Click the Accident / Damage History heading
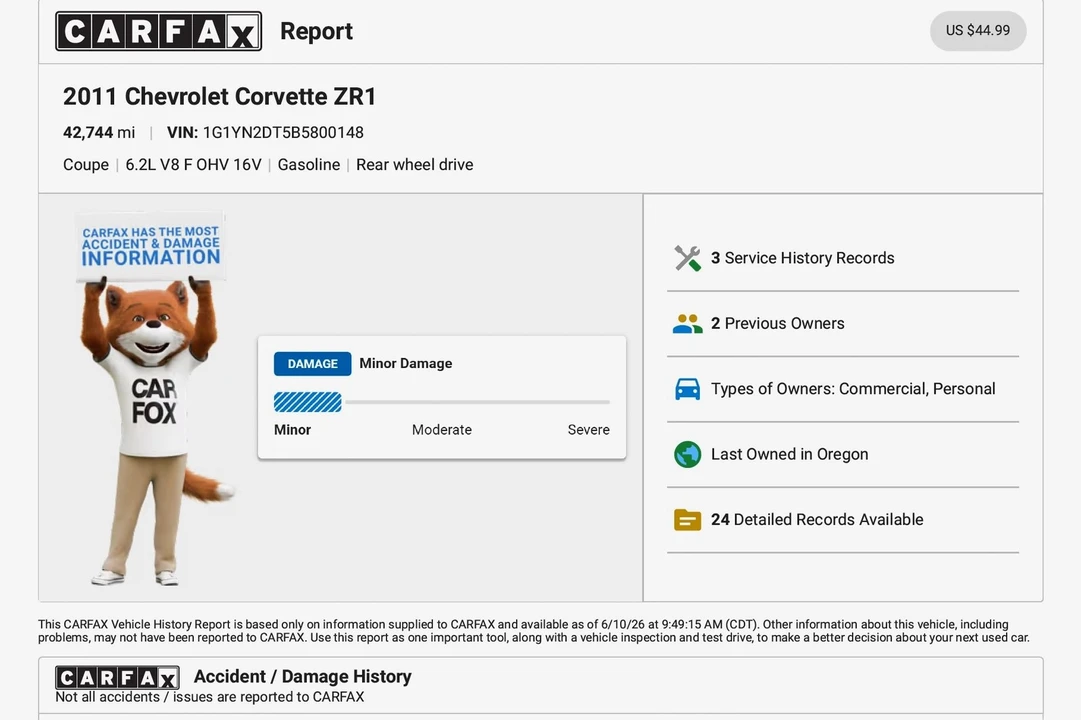This screenshot has width=1081, height=720. point(302,677)
